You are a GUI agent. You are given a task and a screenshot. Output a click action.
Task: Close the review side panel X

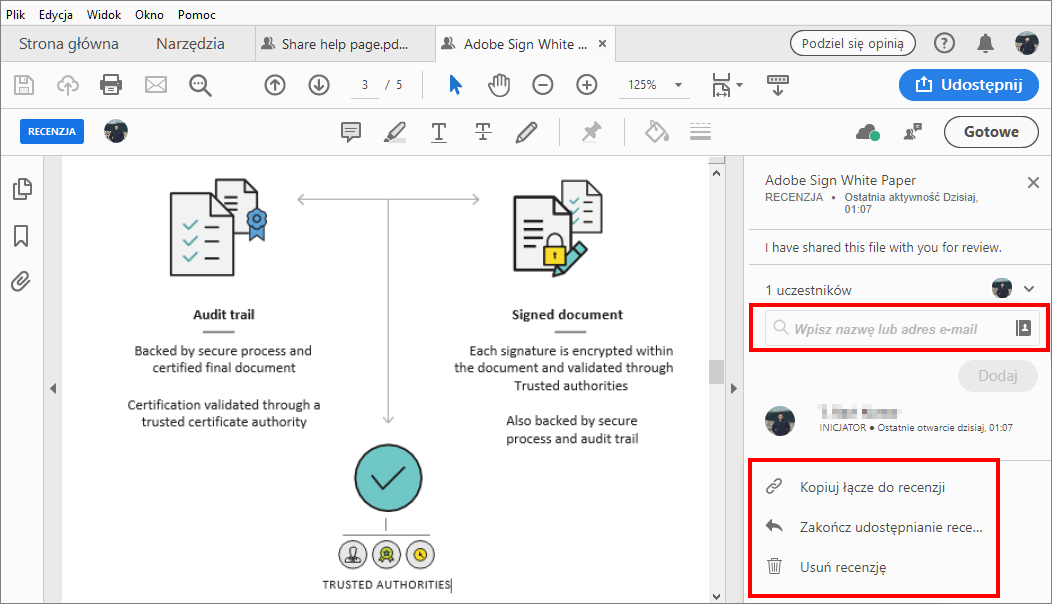click(x=1033, y=182)
